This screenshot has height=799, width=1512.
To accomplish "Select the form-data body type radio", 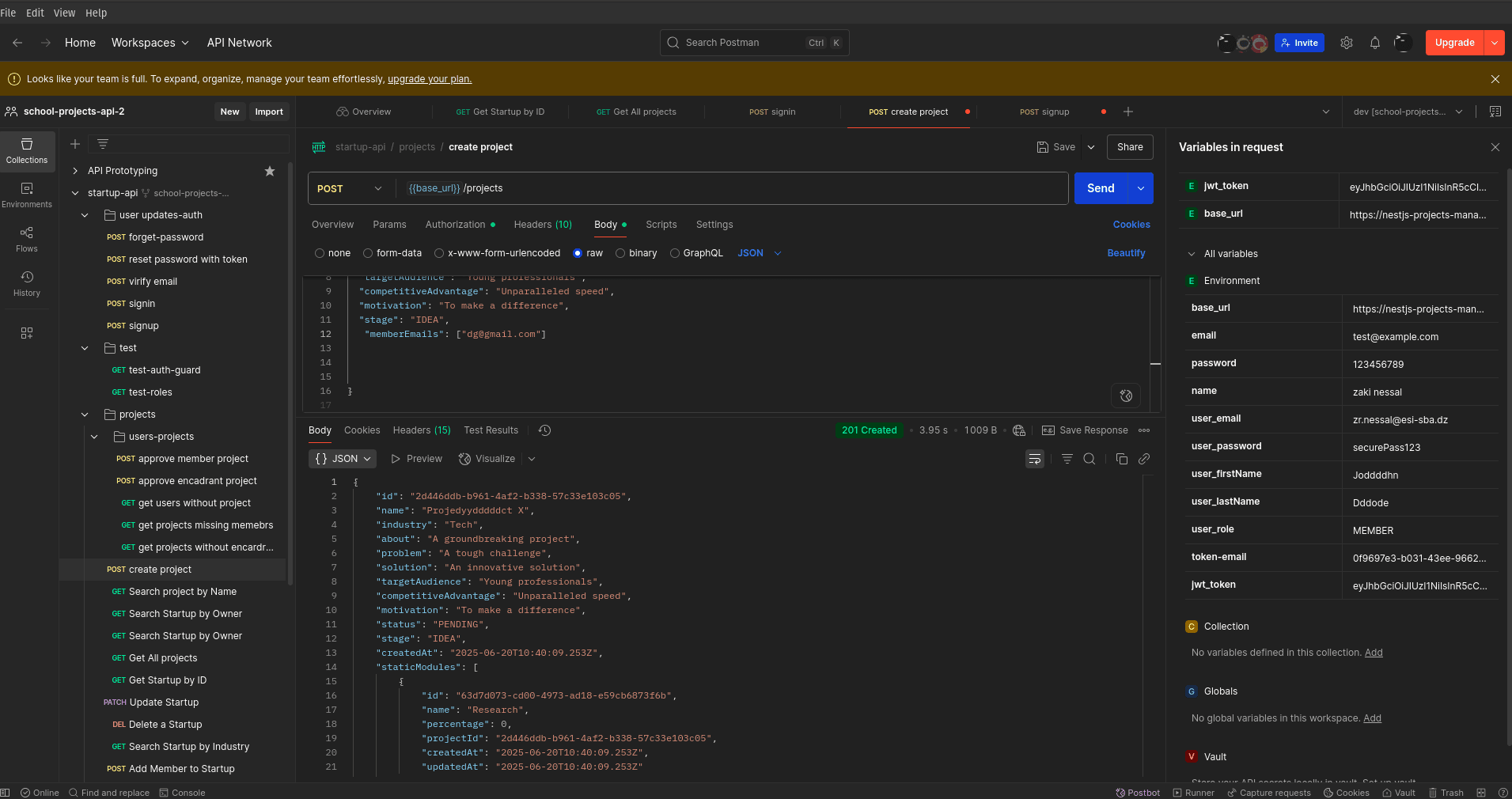I will (x=368, y=253).
